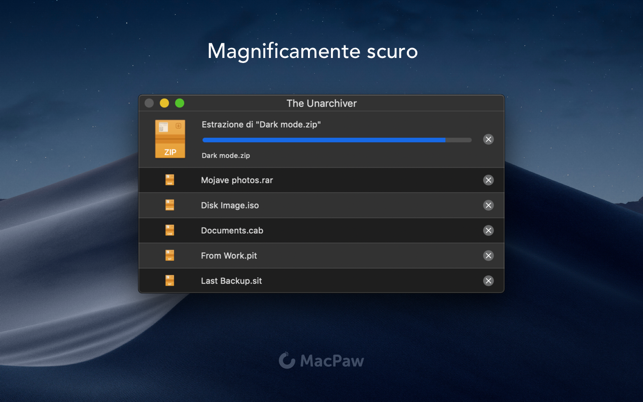643x402 pixels.
Task: Select the Mojave photos.rar file name
Action: 237,180
